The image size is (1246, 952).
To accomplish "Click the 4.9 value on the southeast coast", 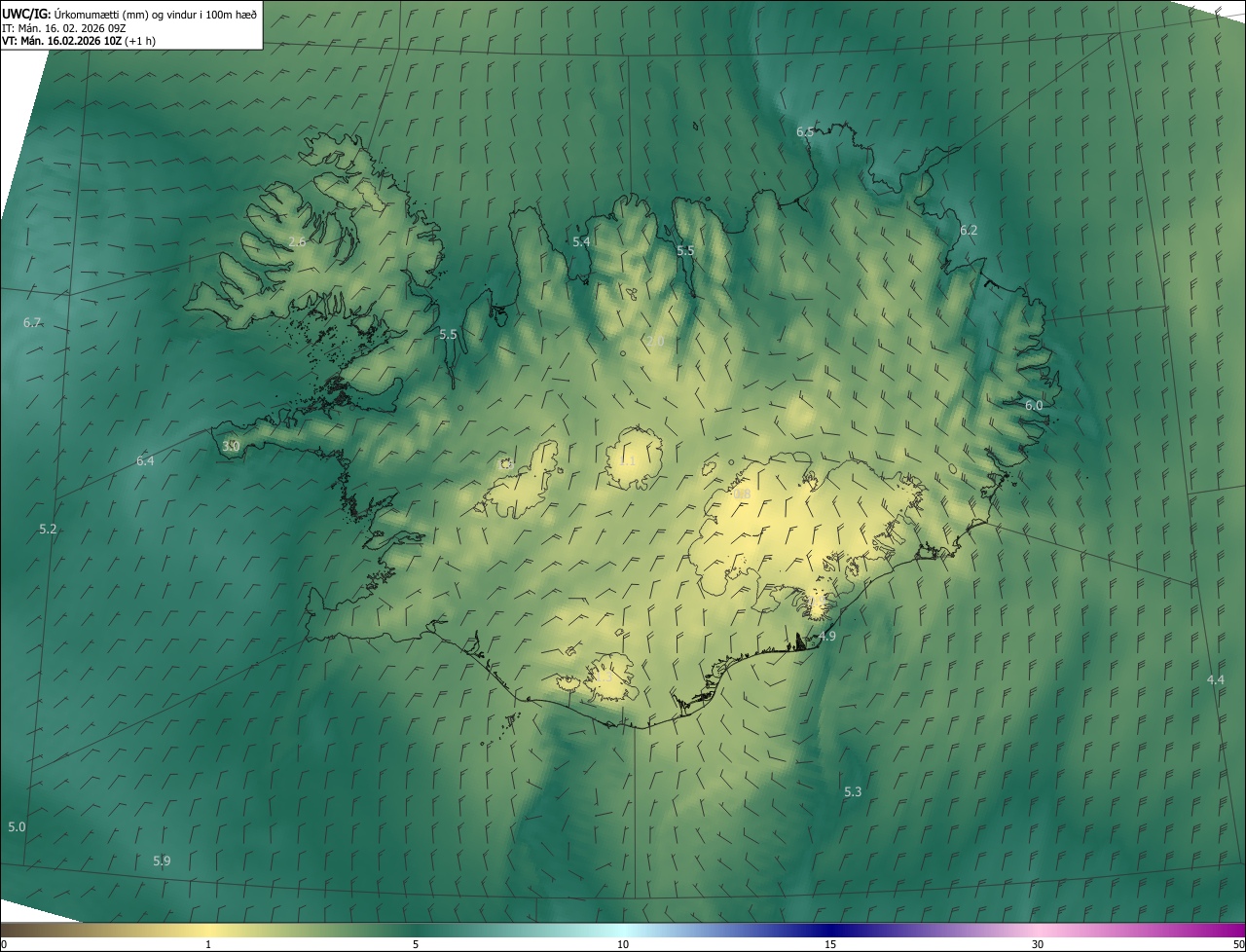I will pos(826,636).
